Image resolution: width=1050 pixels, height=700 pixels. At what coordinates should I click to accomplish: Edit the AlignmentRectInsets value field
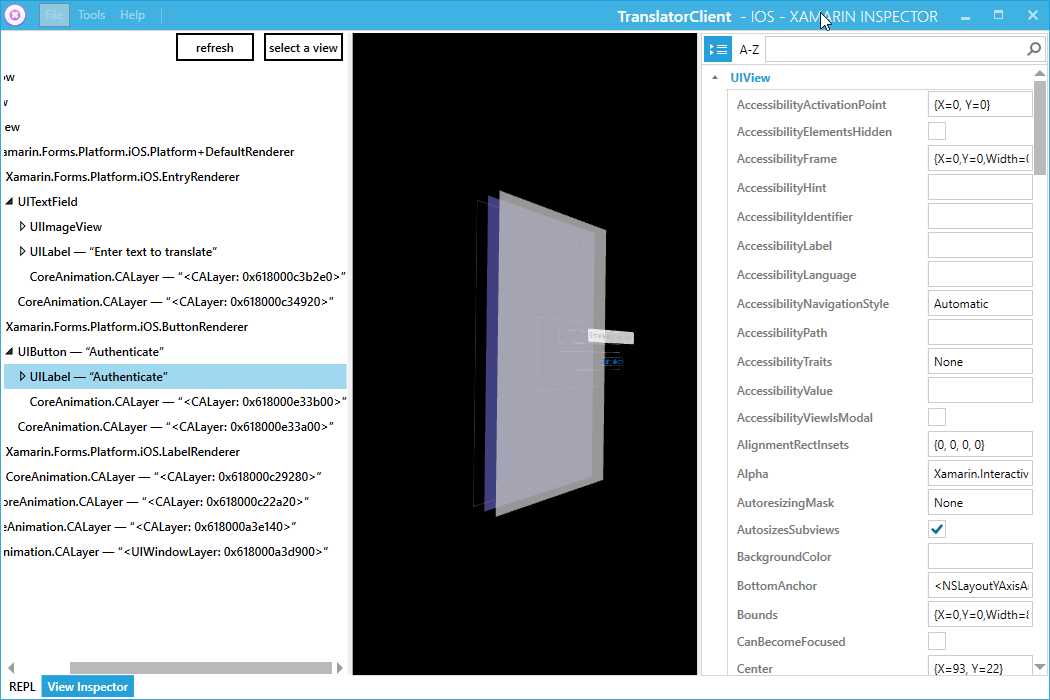pyautogui.click(x=980, y=445)
